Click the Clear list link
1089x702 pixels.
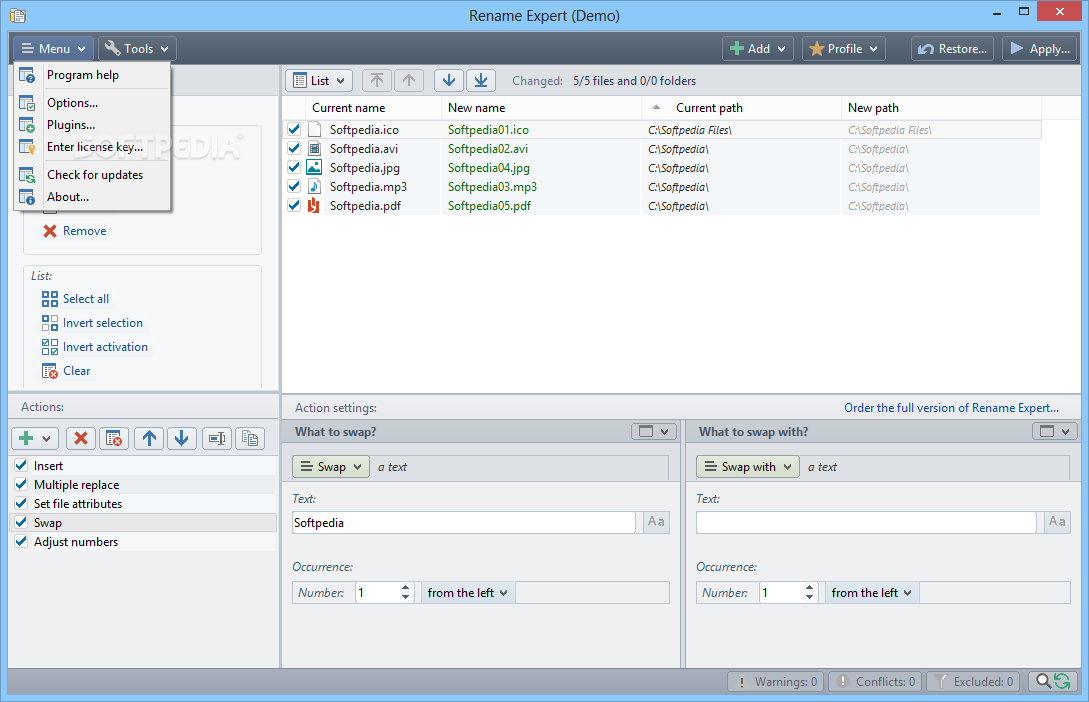point(76,371)
